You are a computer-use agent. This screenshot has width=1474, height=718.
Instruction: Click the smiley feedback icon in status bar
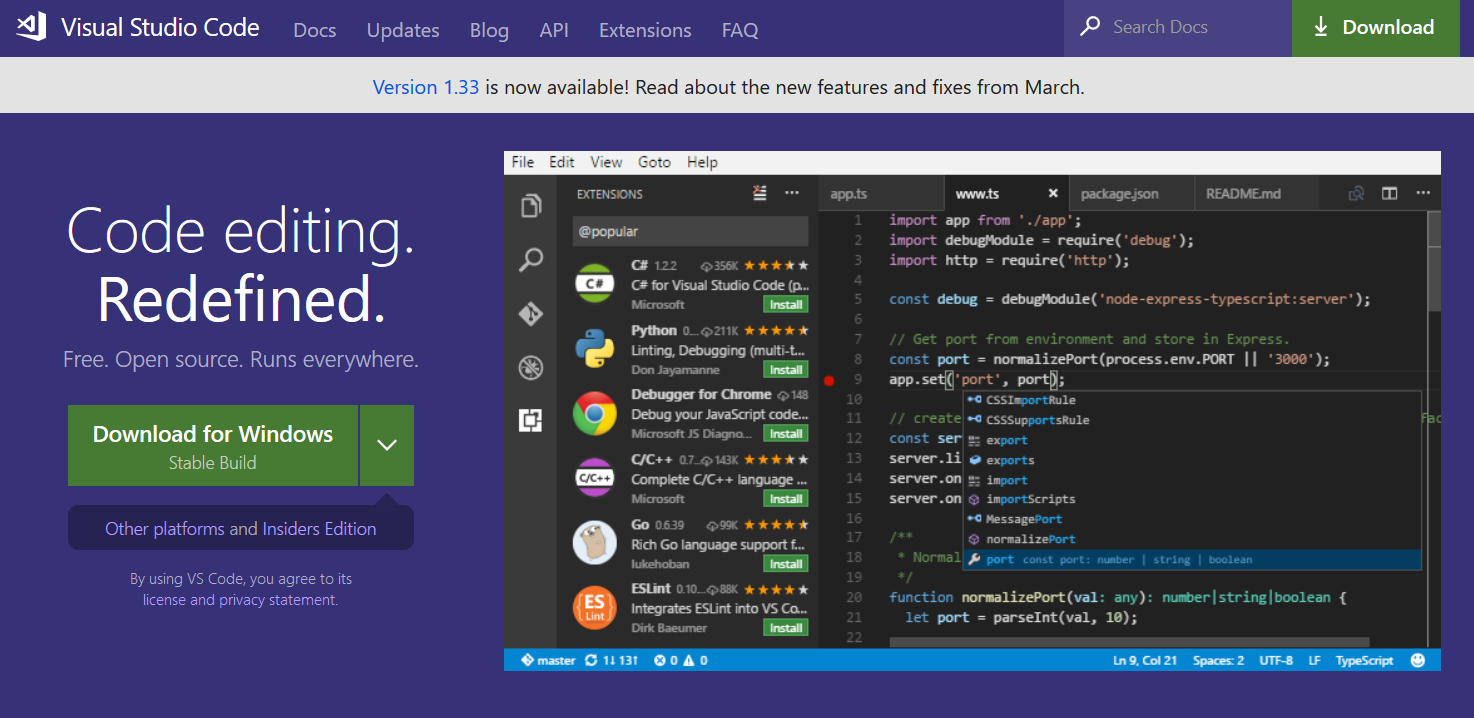point(1417,660)
